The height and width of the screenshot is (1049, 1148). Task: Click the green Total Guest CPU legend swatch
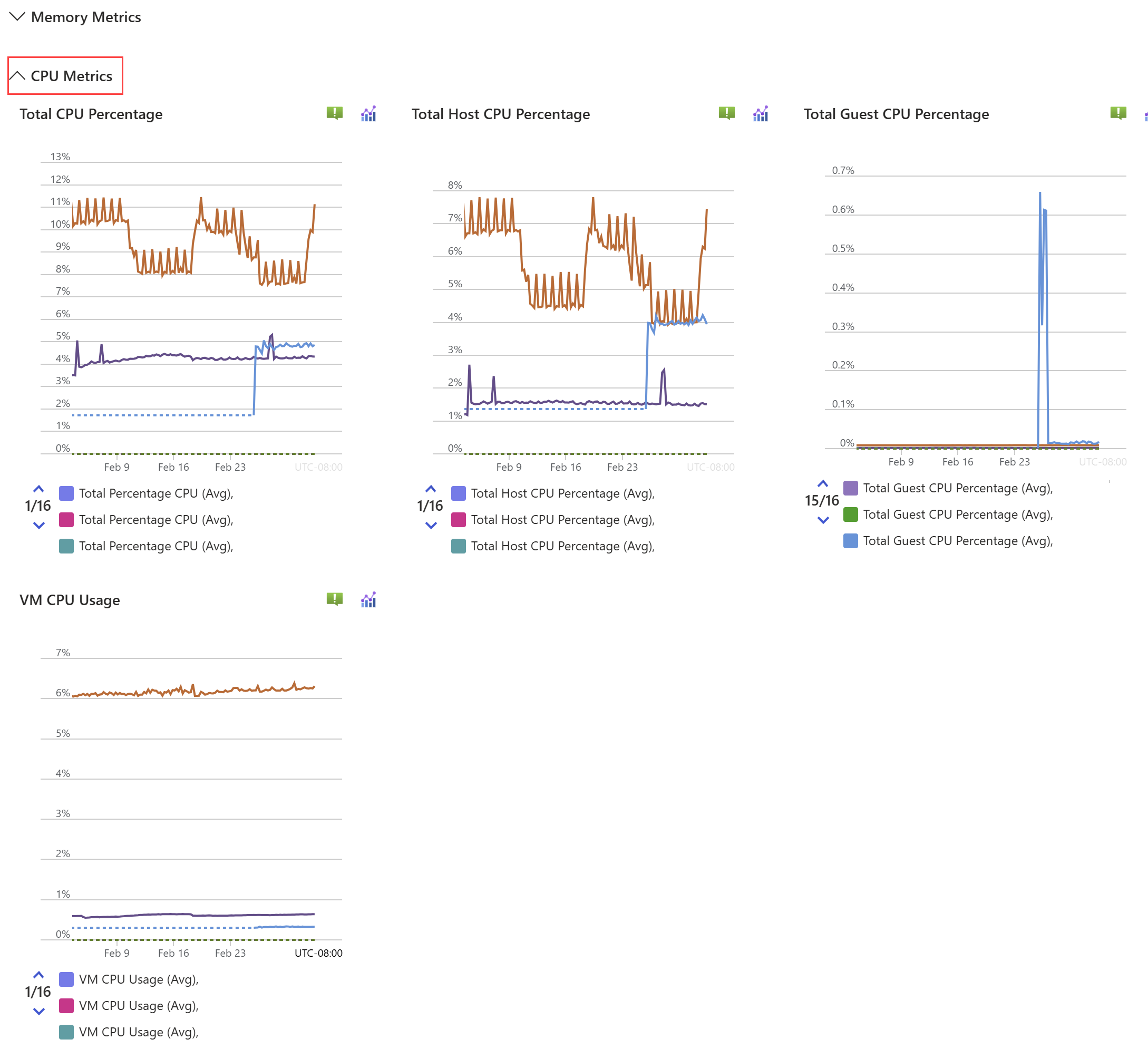tap(850, 514)
